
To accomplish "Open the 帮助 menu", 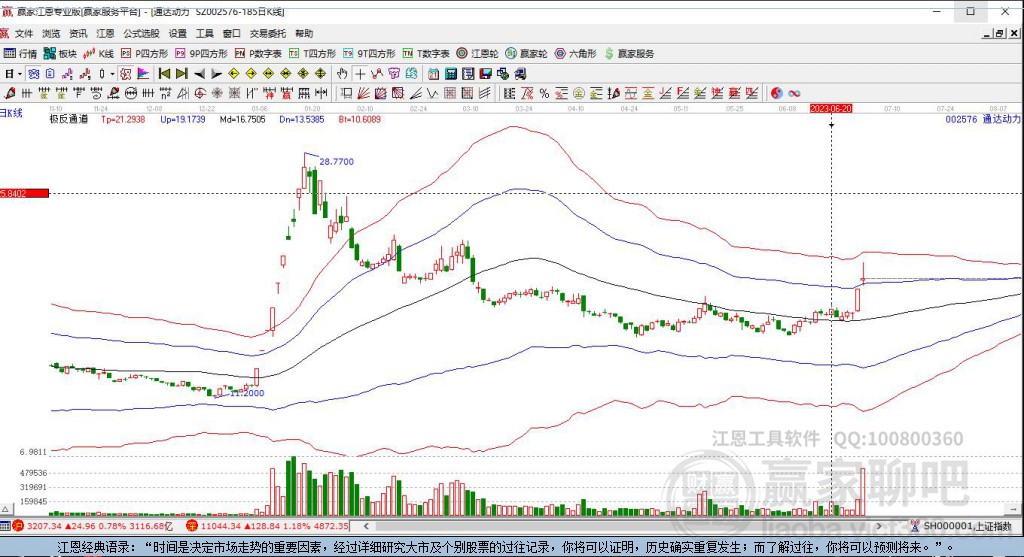I will (304, 33).
